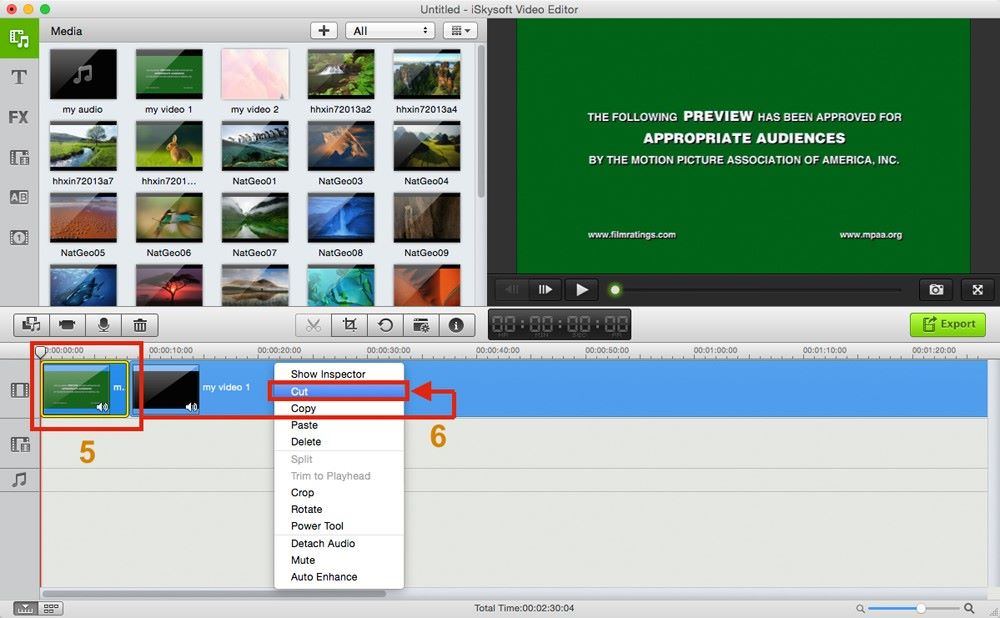The image size is (1000, 618).
Task: Click the scissors split tool
Action: [313, 325]
